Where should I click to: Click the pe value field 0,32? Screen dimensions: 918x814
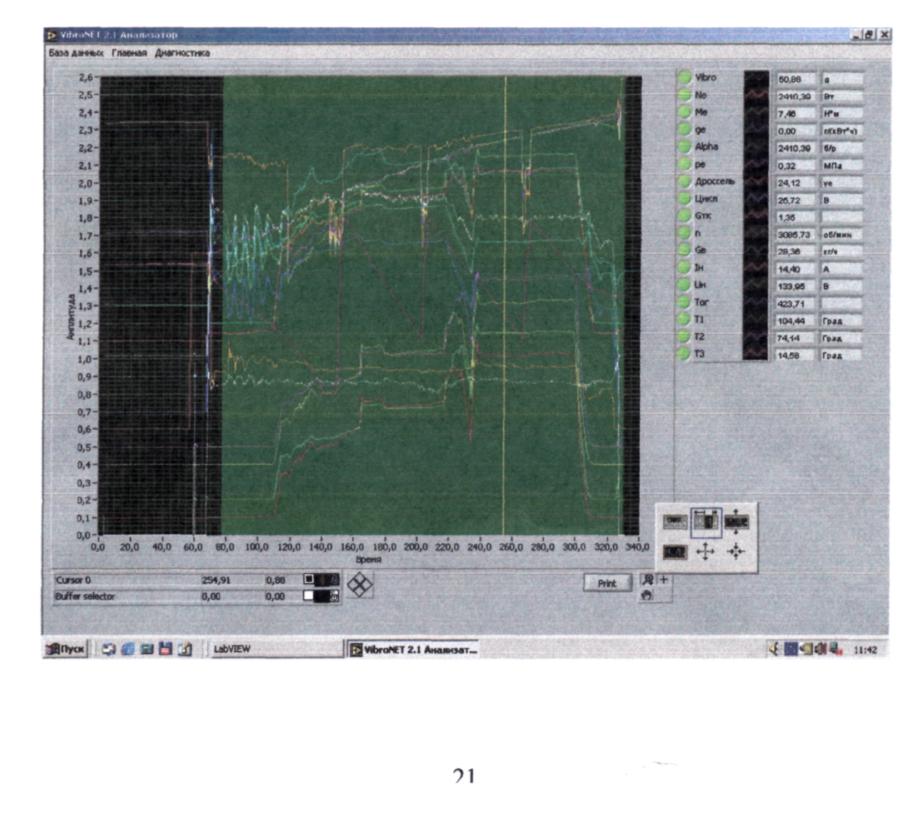[796, 166]
